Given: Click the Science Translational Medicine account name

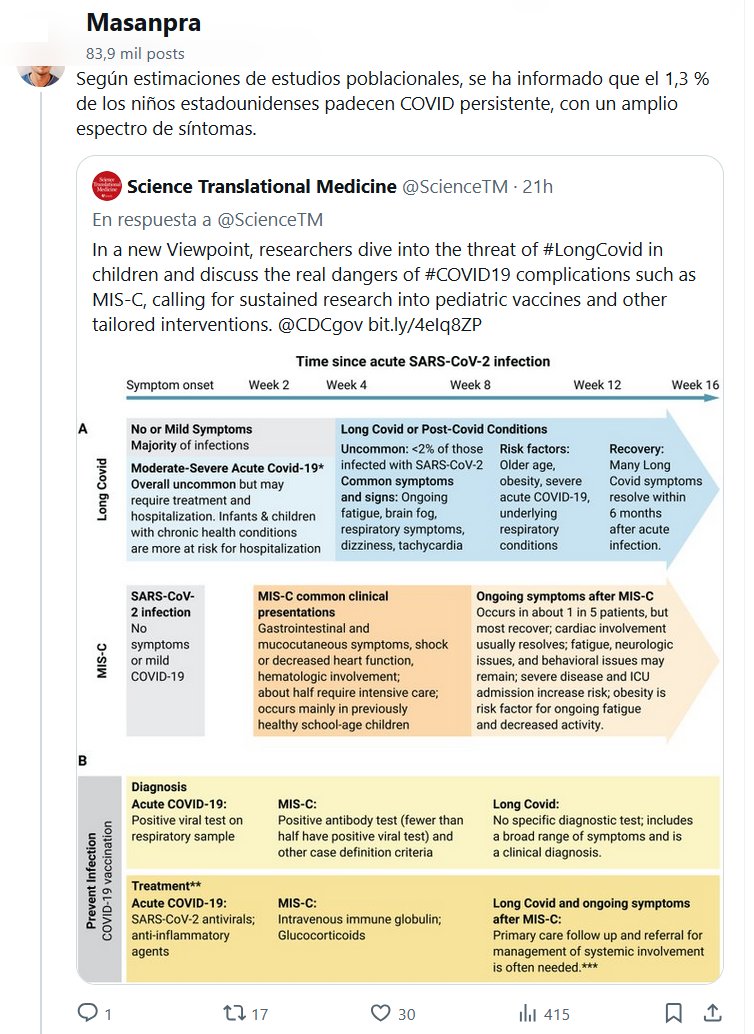Looking at the screenshot, I should point(260,186).
